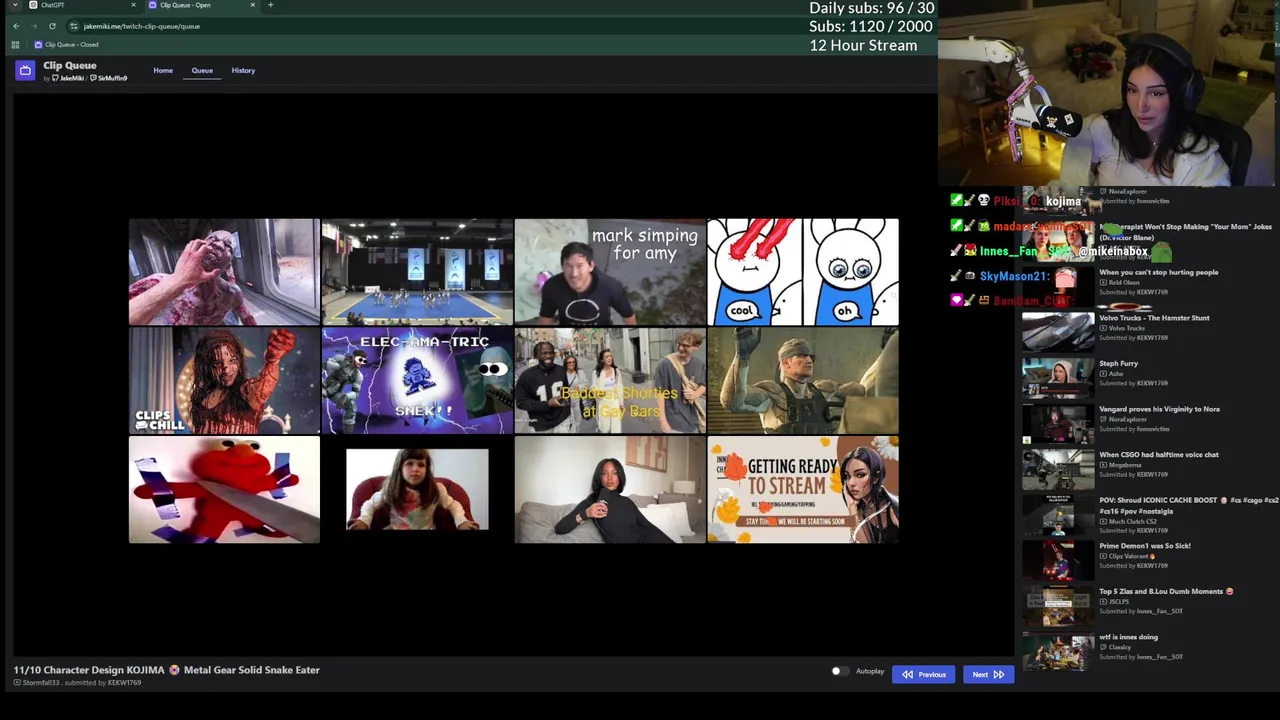Click the woman on couch video thumbnail
The height and width of the screenshot is (720, 1280).
[610, 490]
